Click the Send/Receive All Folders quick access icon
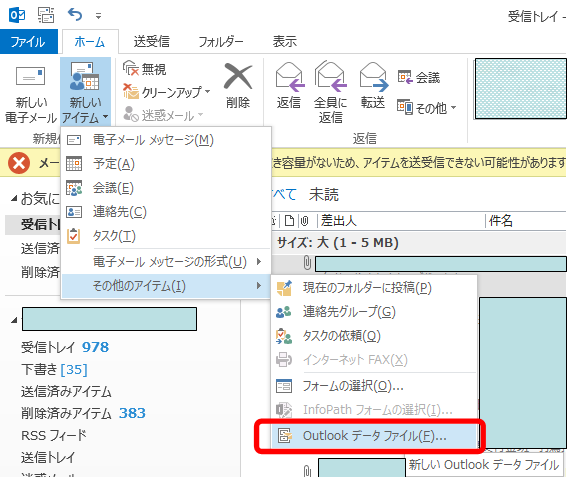 pos(46,15)
